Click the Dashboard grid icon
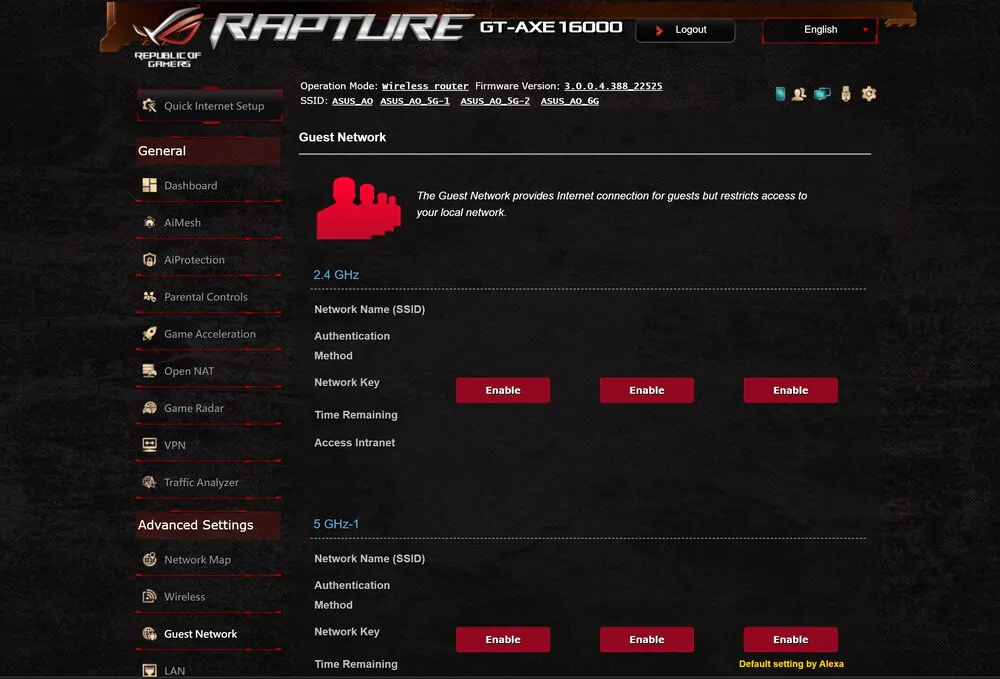Viewport: 1000px width, 679px height. (149, 186)
